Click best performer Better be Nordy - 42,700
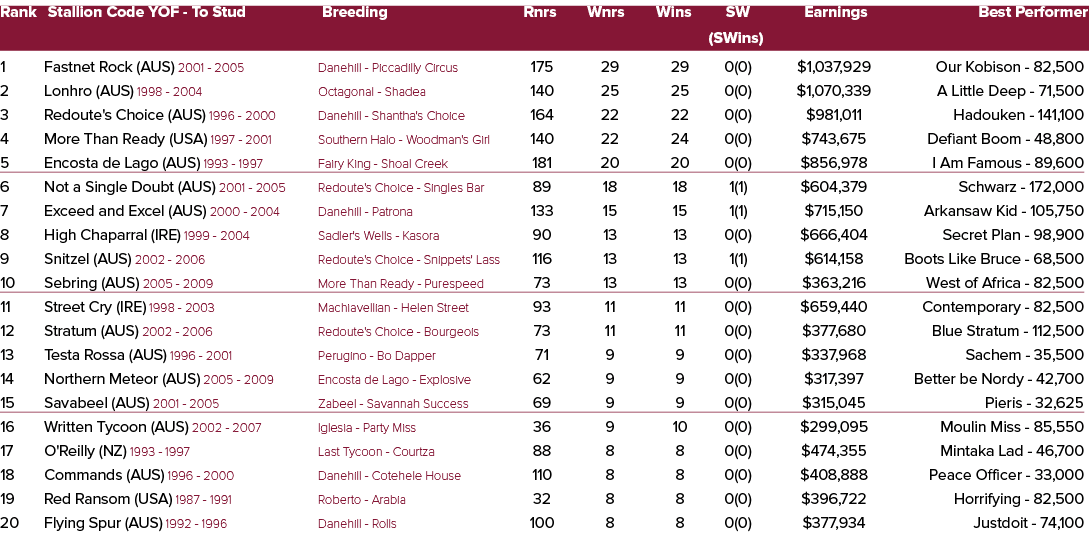This screenshot has width=1089, height=552. (x=999, y=379)
